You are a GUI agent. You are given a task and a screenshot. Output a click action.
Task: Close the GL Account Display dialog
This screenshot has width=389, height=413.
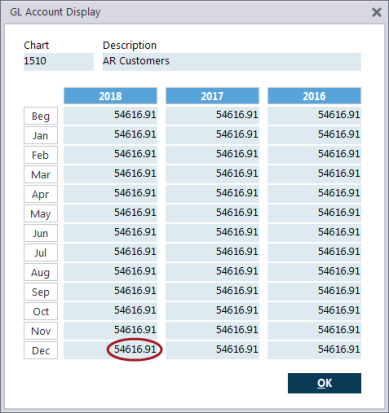coord(377,12)
